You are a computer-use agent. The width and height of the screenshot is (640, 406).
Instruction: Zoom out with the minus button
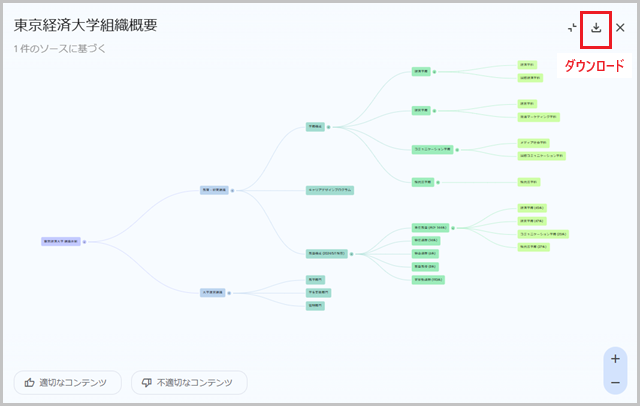615,382
